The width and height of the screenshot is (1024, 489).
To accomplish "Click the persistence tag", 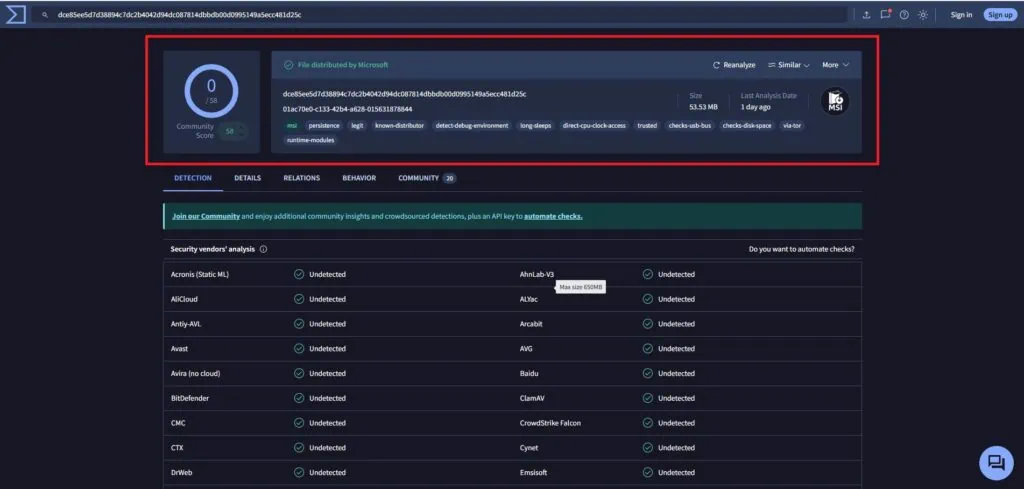I will click(324, 125).
